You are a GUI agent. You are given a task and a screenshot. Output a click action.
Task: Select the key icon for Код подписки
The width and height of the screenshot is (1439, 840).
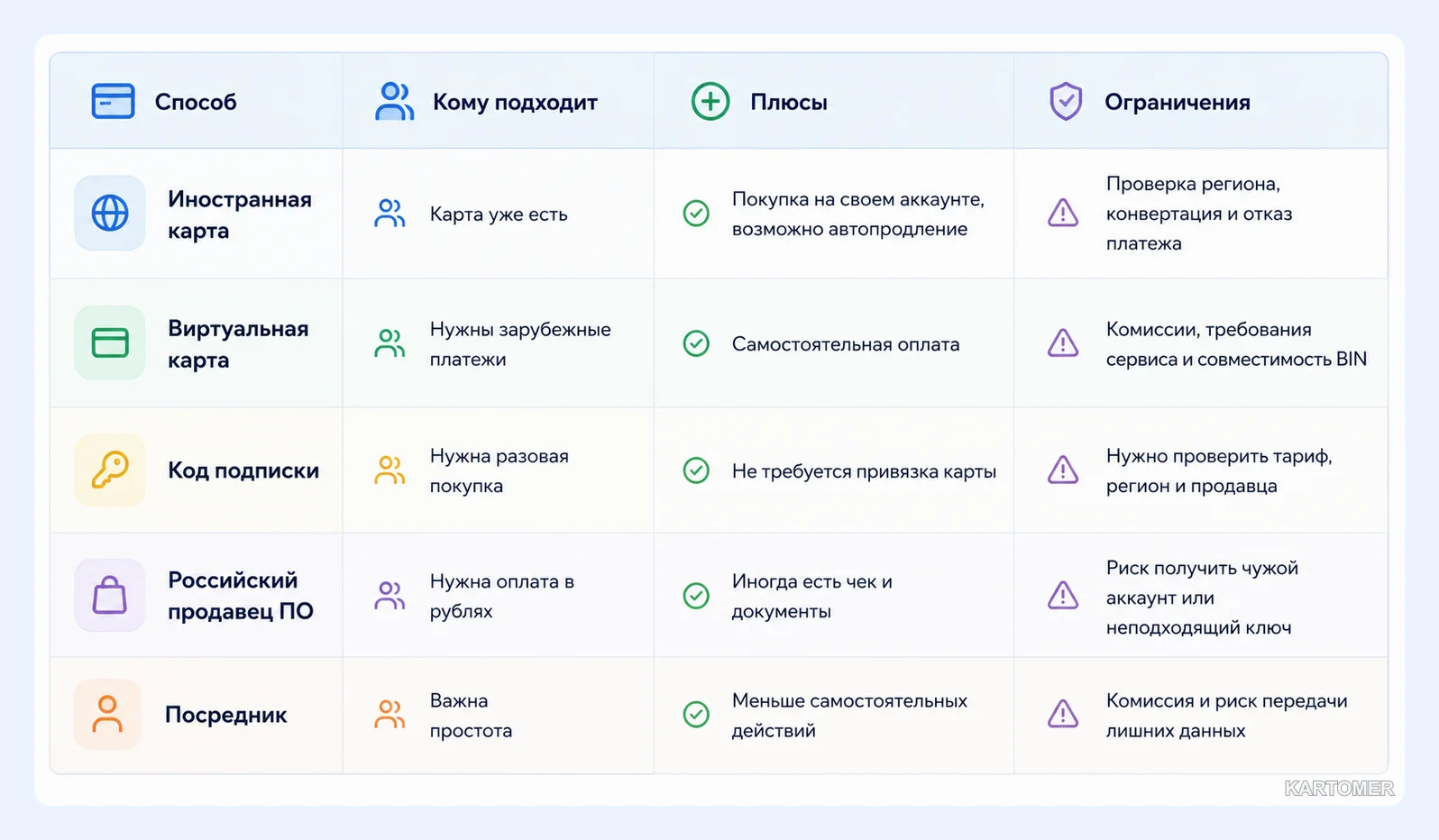click(x=110, y=470)
